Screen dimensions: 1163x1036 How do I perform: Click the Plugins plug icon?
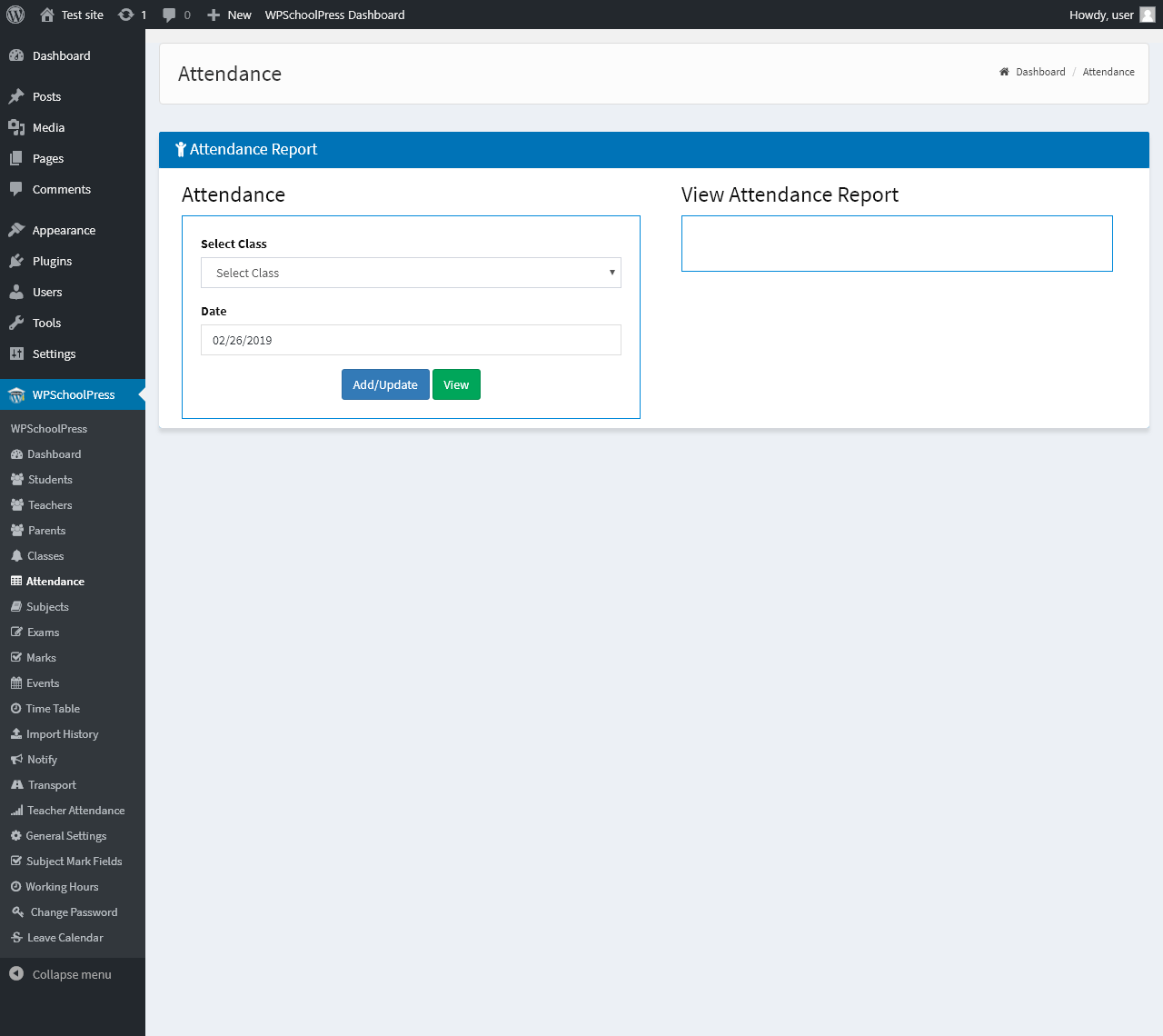coord(16,261)
